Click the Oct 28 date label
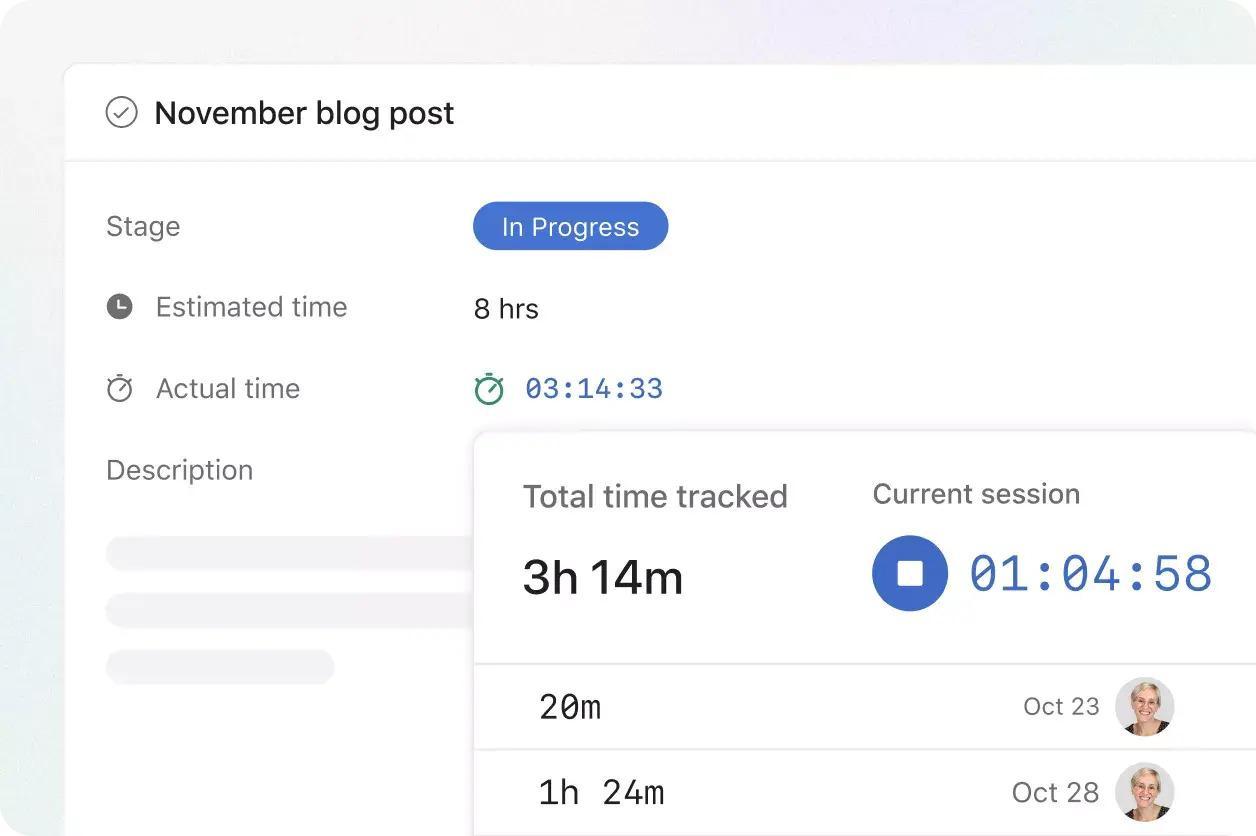Screen dimensions: 1256x836 pos(1055,793)
